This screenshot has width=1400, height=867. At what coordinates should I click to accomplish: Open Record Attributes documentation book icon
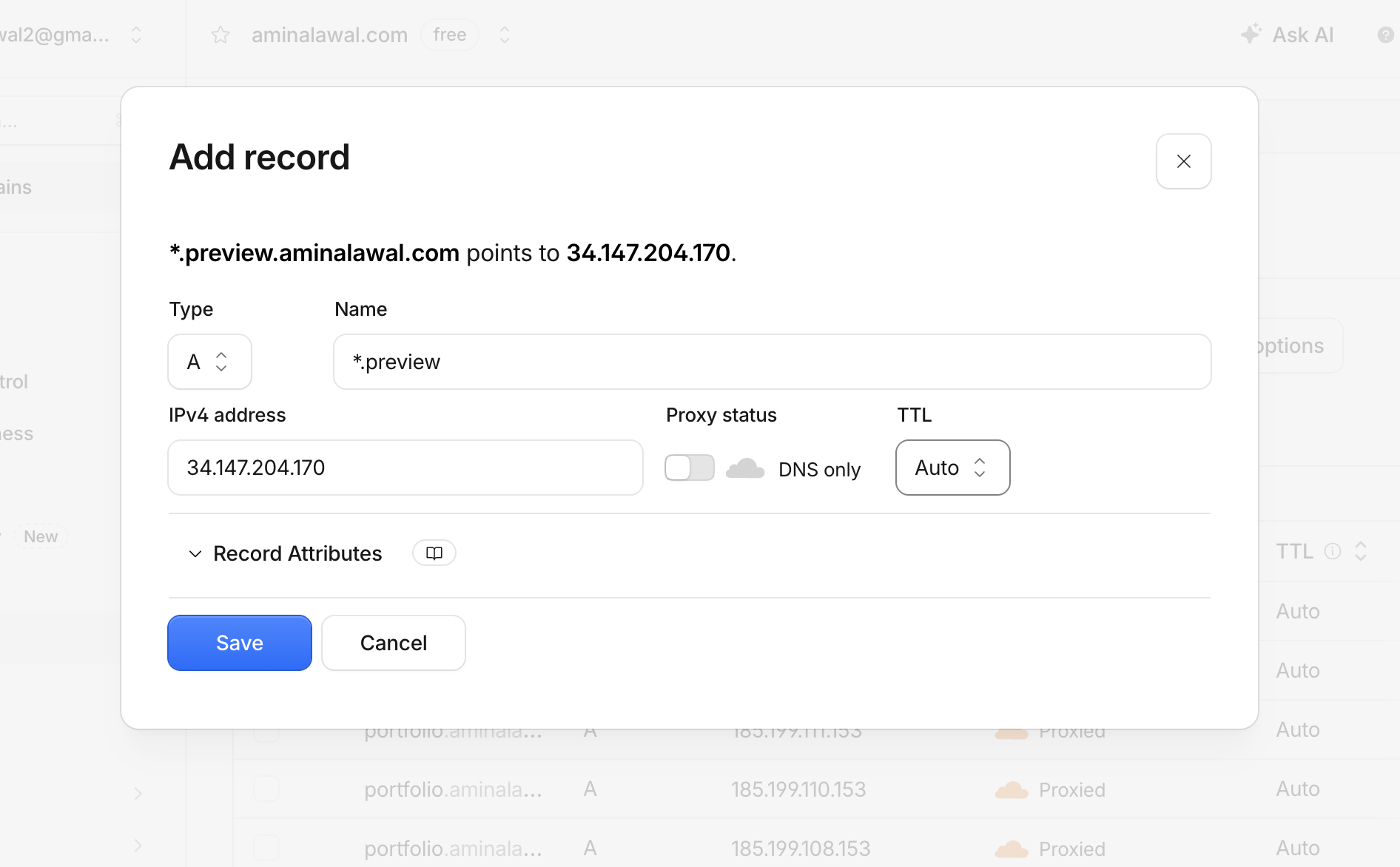[x=434, y=553]
